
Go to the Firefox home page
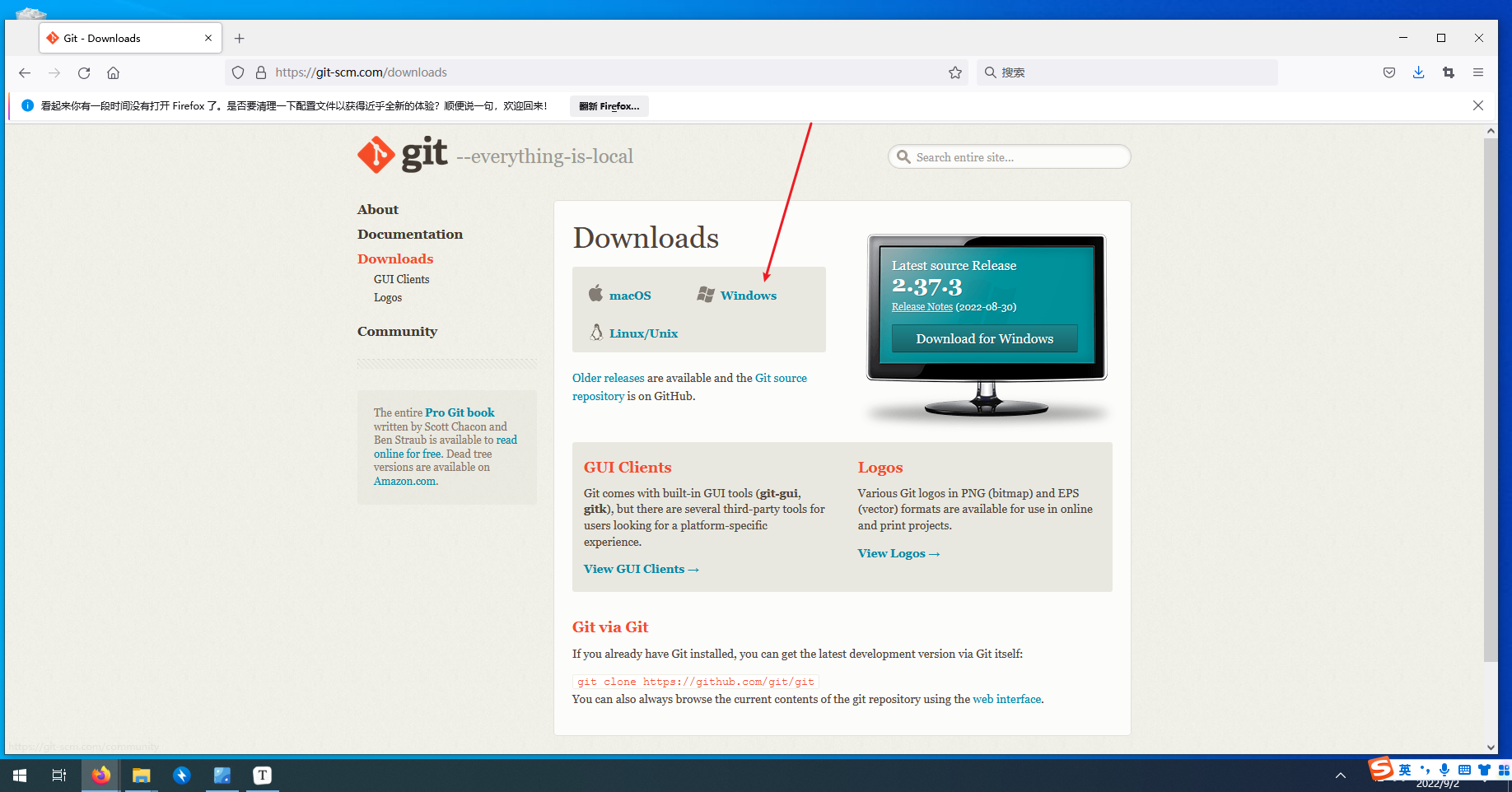point(114,72)
